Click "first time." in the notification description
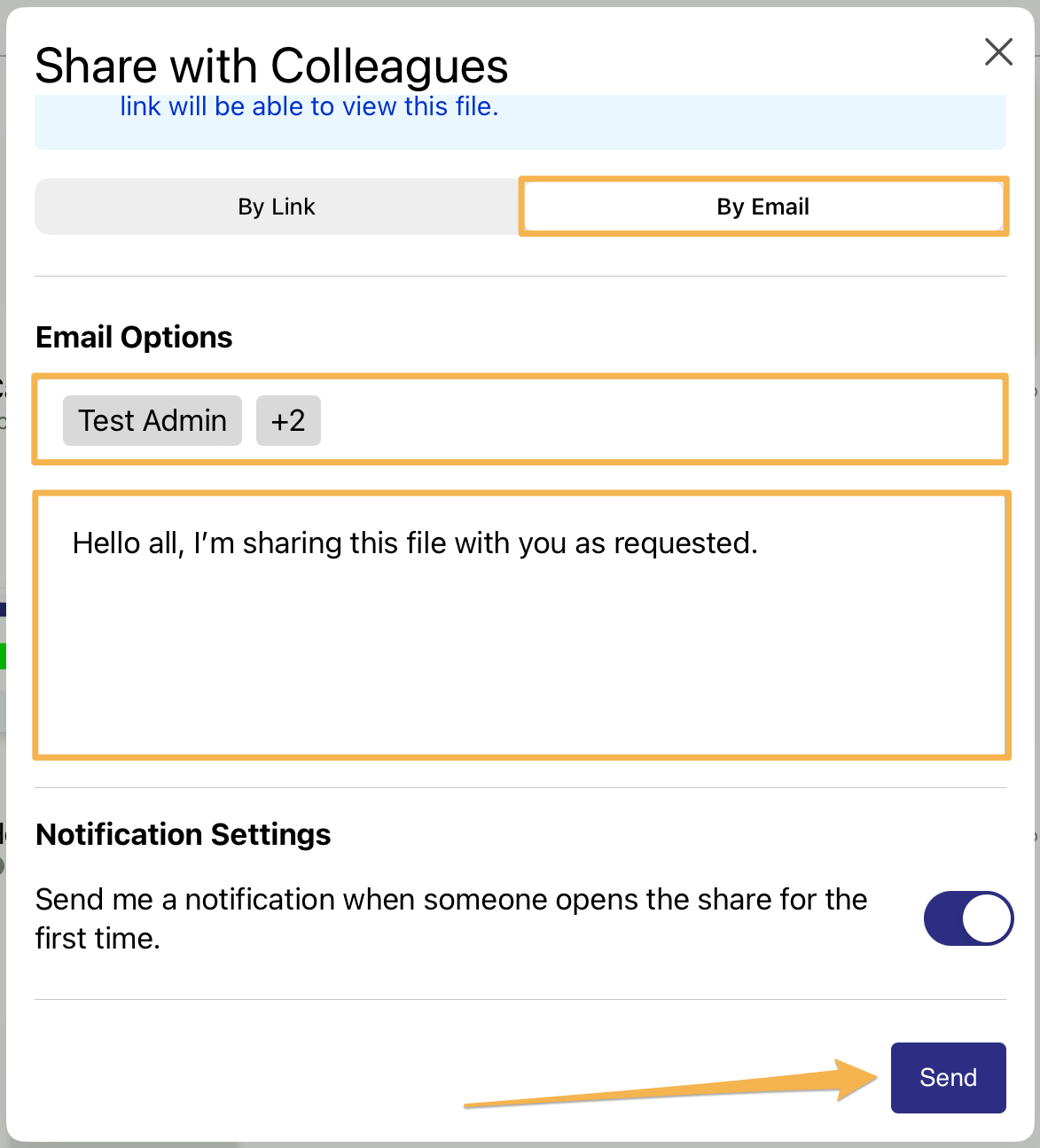Screen dimensions: 1040x1148 pyautogui.click(x=98, y=939)
